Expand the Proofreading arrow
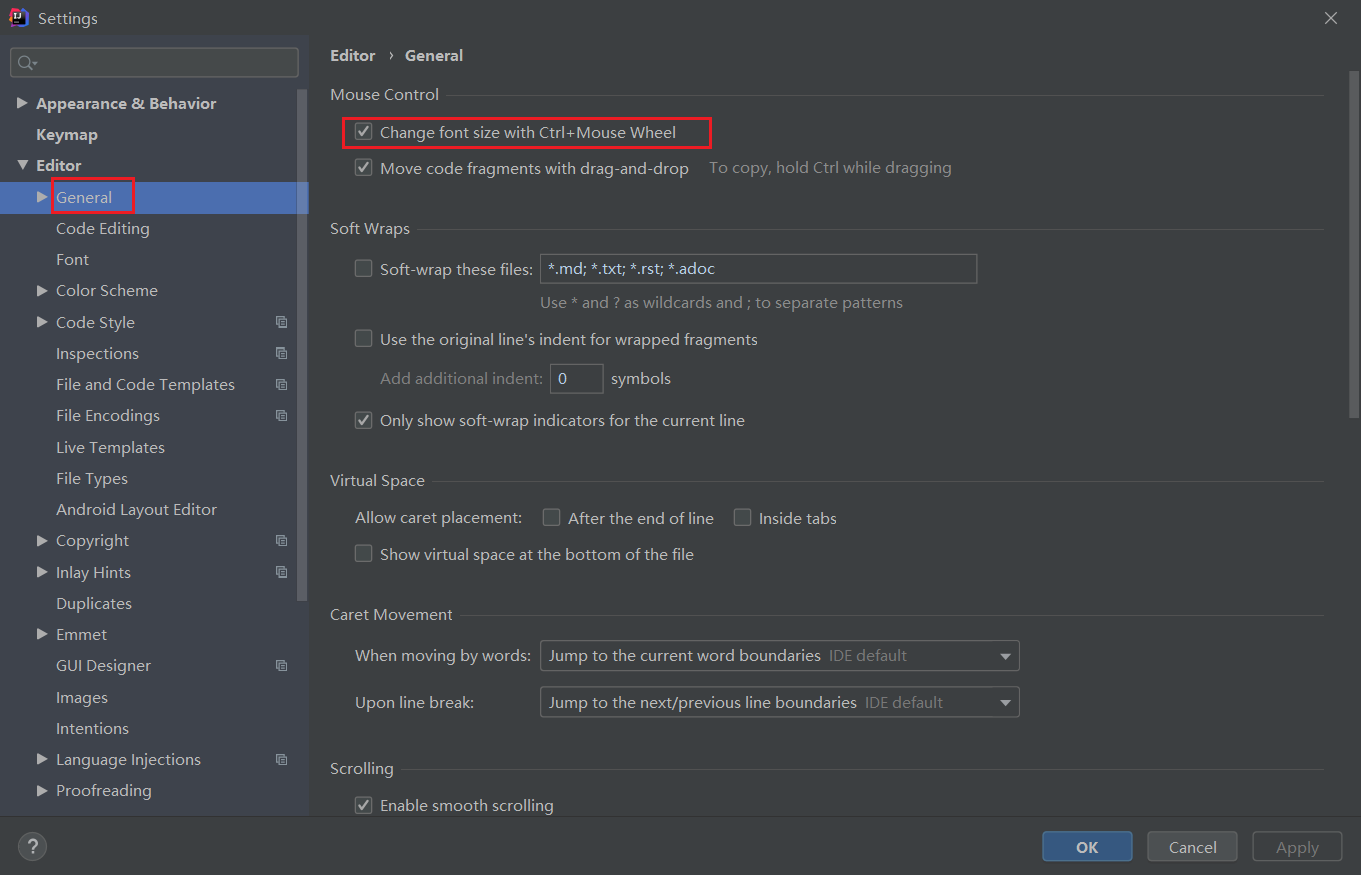1361x875 pixels. 42,790
